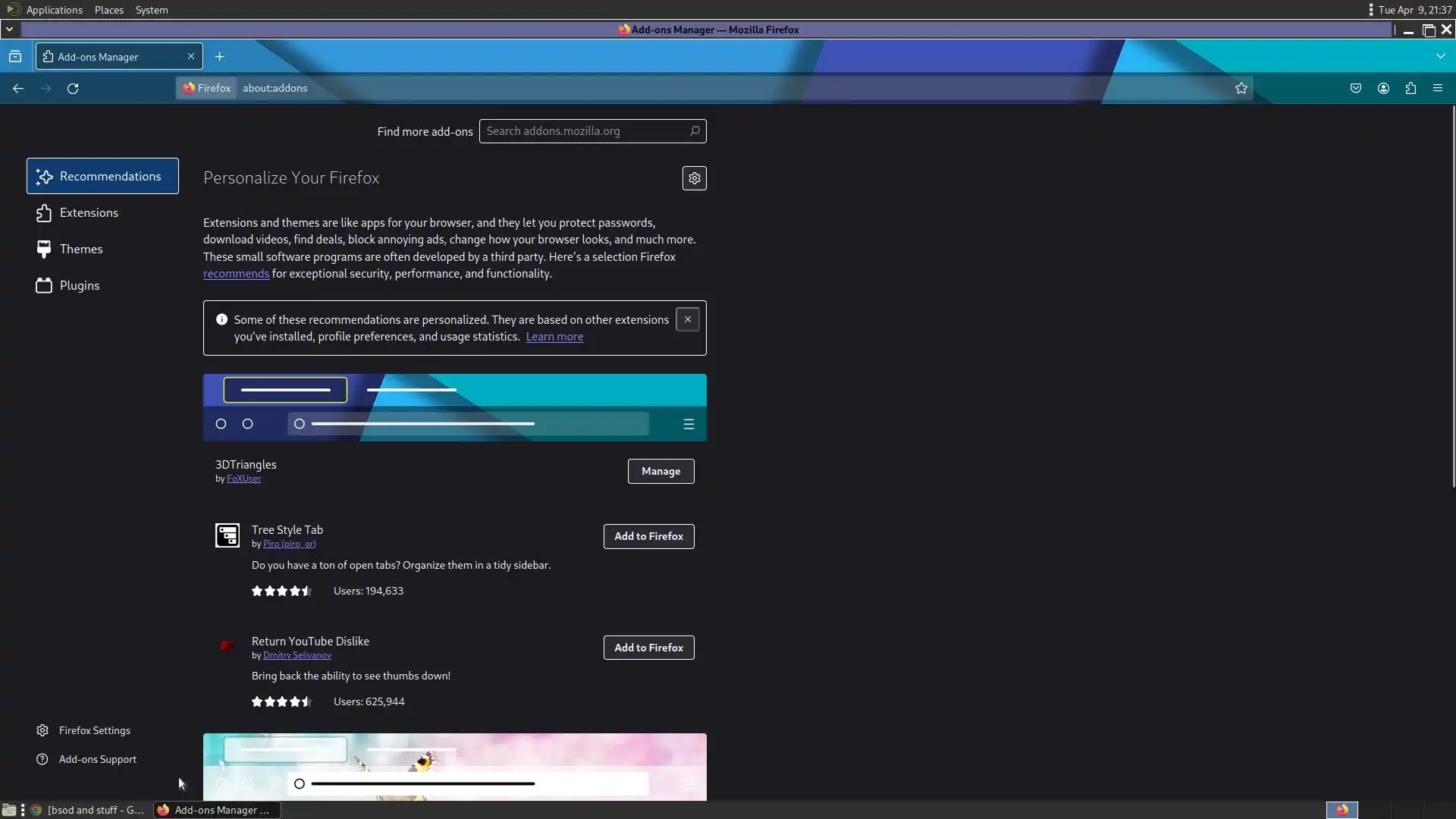Click Manage for 3DTriangles theme

click(x=661, y=471)
